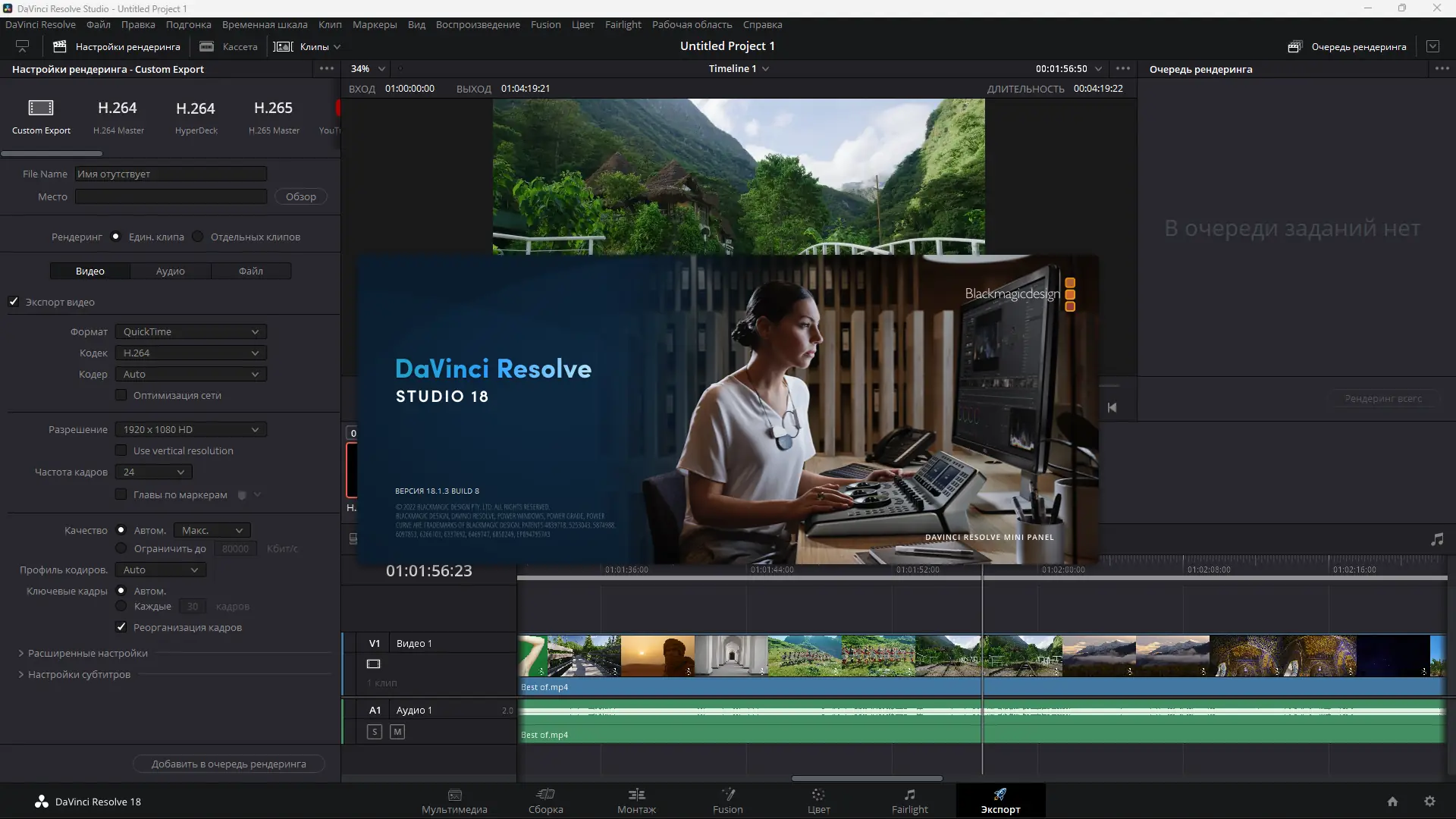
Task: Select Отдельных клипов render radio button
Action: (x=198, y=237)
